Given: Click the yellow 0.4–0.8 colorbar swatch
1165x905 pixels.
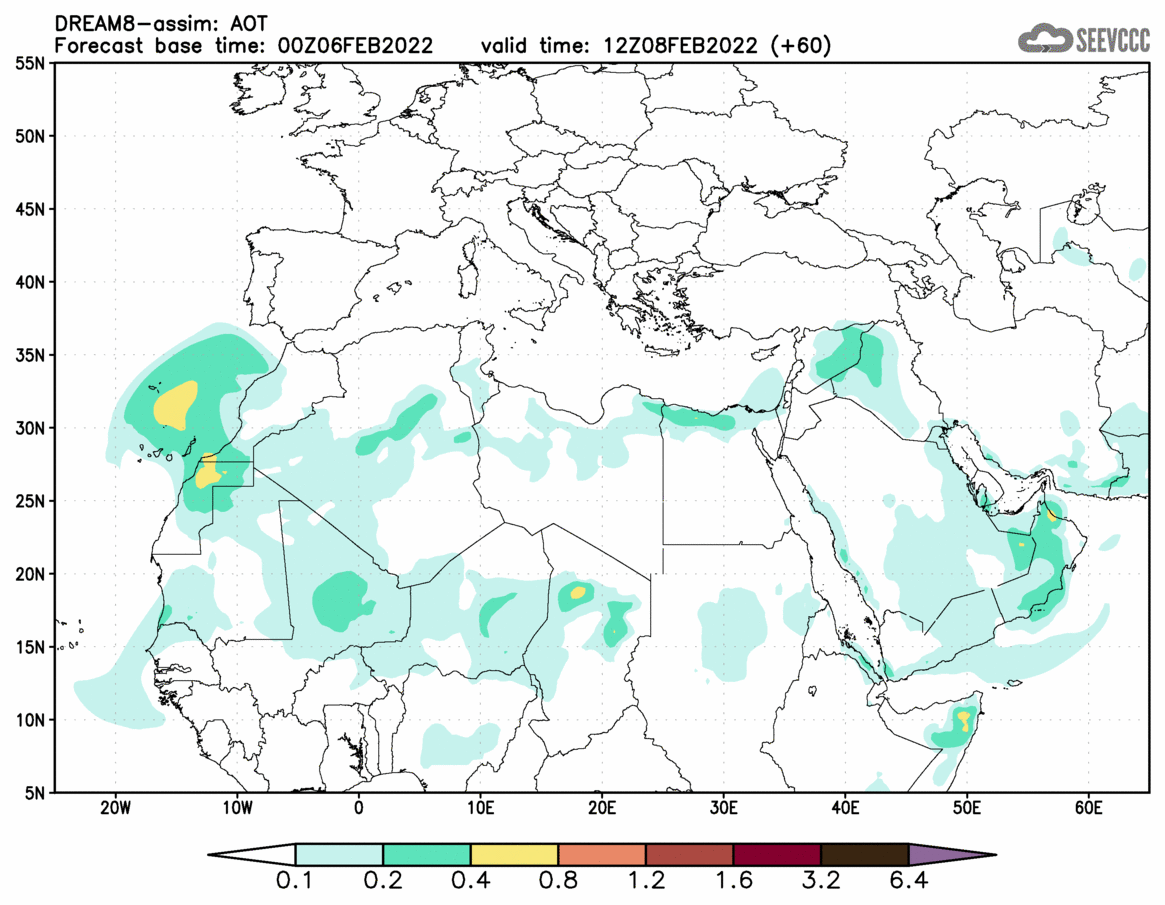Looking at the screenshot, I should (514, 854).
